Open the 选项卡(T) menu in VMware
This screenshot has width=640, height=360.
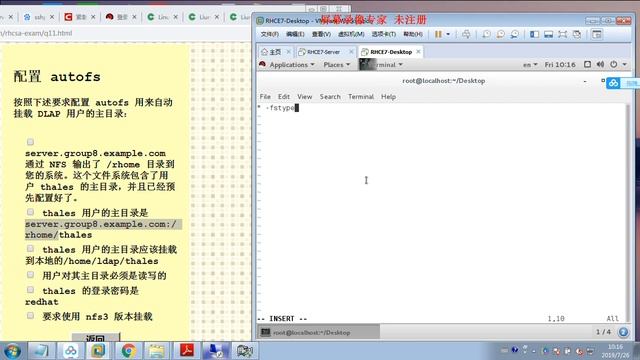pos(383,34)
